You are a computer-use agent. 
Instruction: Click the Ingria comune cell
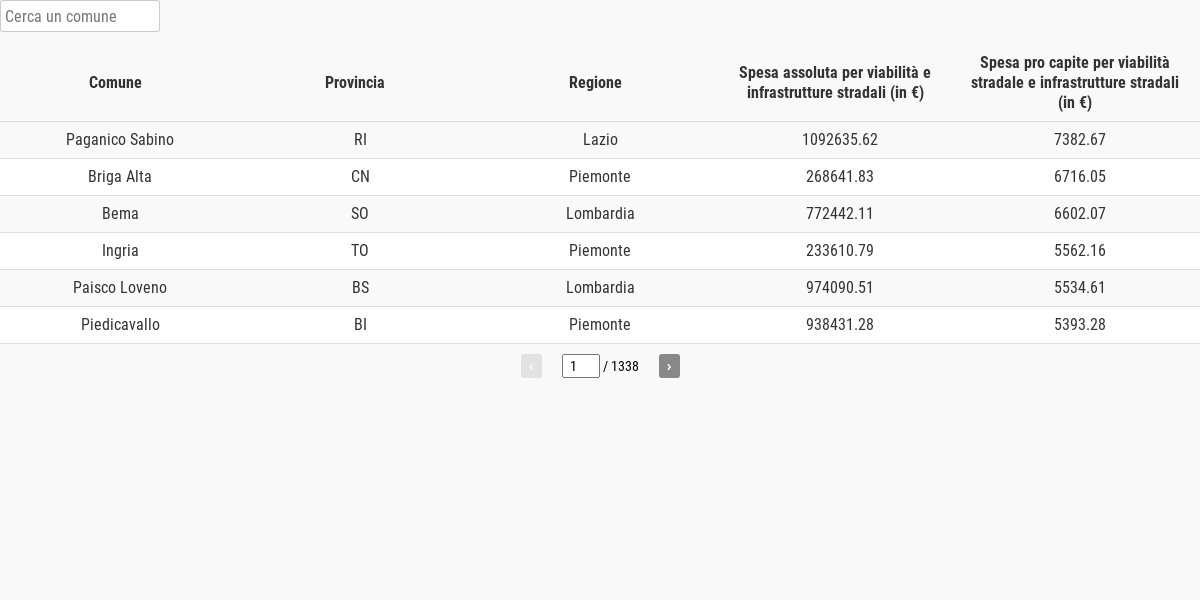120,251
